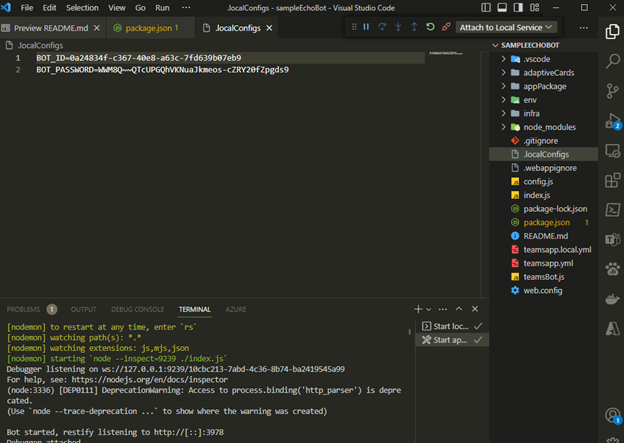Expand the env folder
Viewport: 624px width, 443px height.
(x=544, y=100)
